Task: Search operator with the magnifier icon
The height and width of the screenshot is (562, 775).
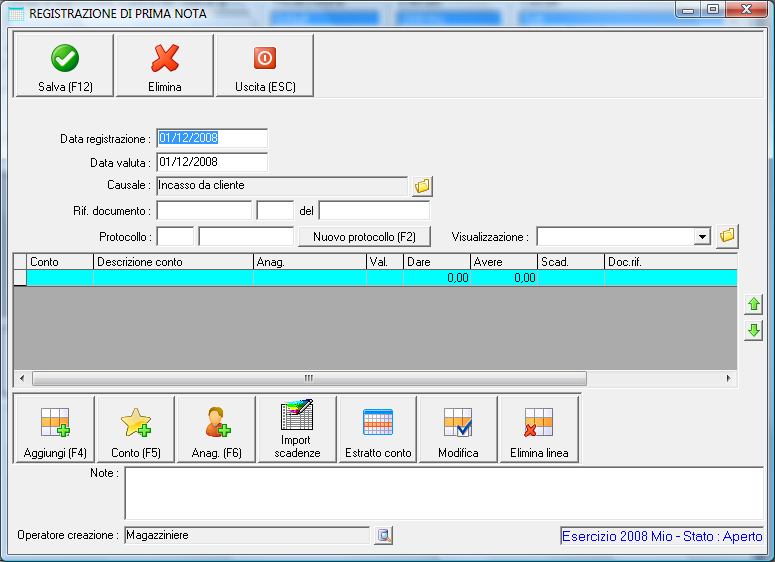Action: pos(384,535)
